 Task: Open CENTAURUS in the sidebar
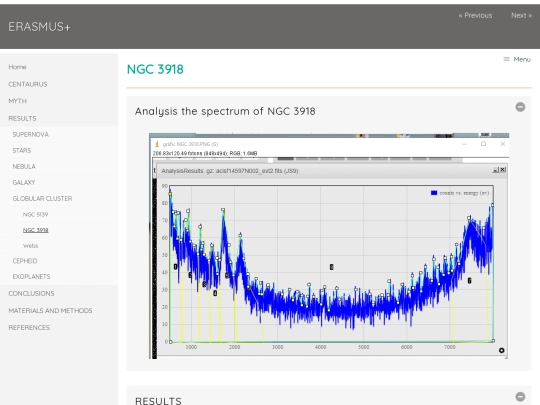[x=28, y=84]
